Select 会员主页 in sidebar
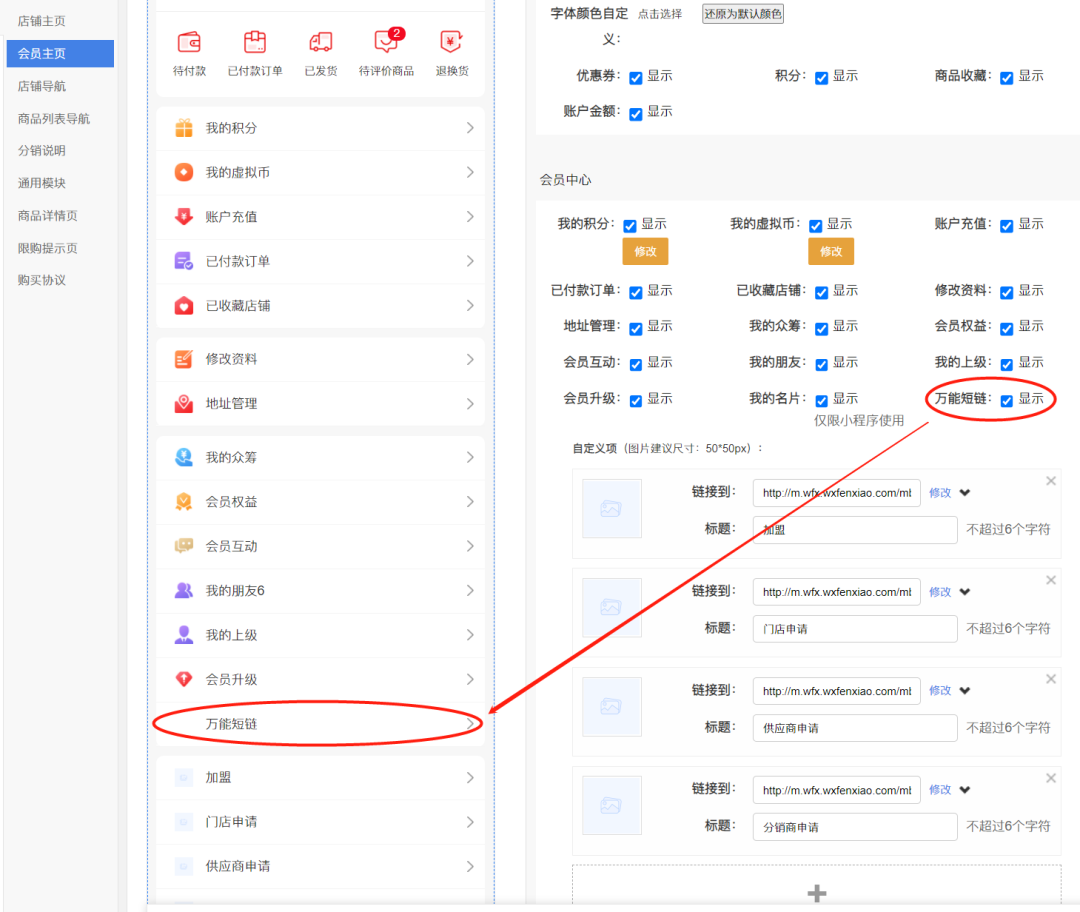 [x=60, y=54]
